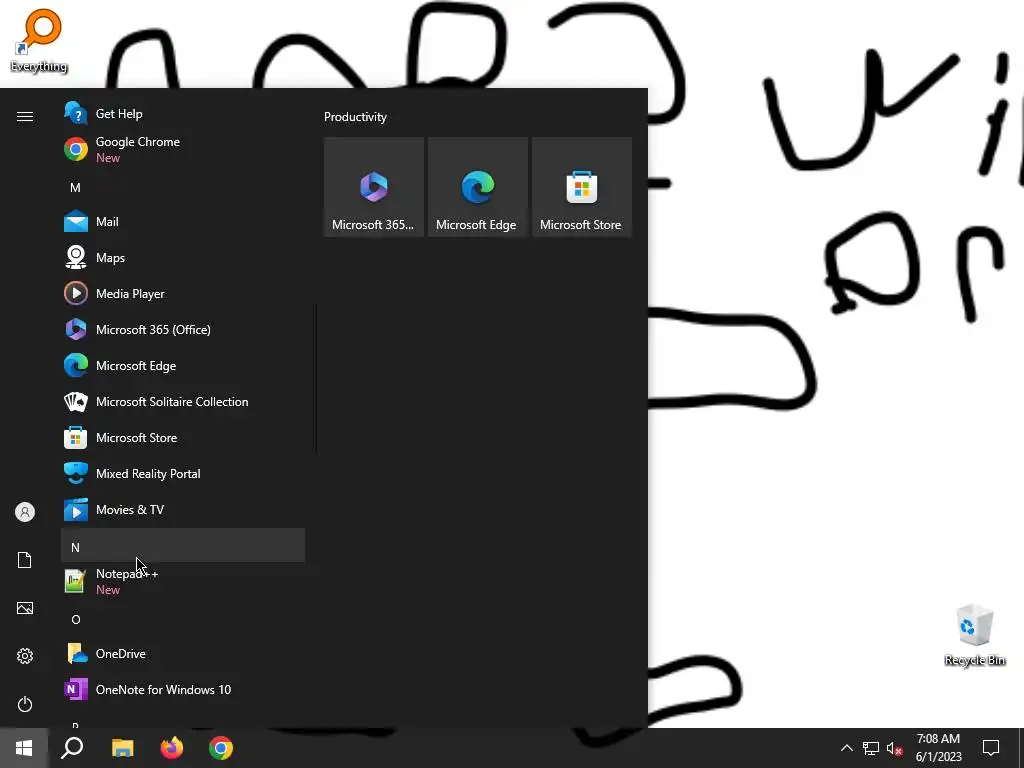Launch Notepad++ from the app list

click(x=183, y=581)
